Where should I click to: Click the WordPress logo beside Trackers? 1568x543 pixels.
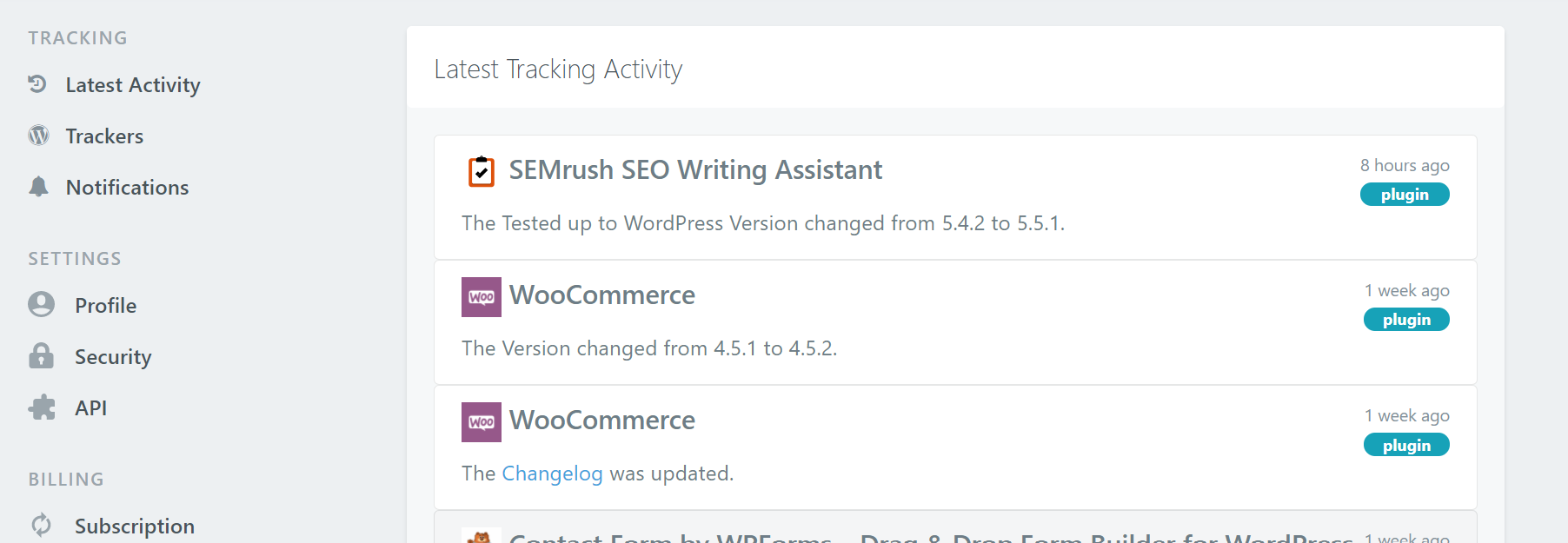(38, 136)
